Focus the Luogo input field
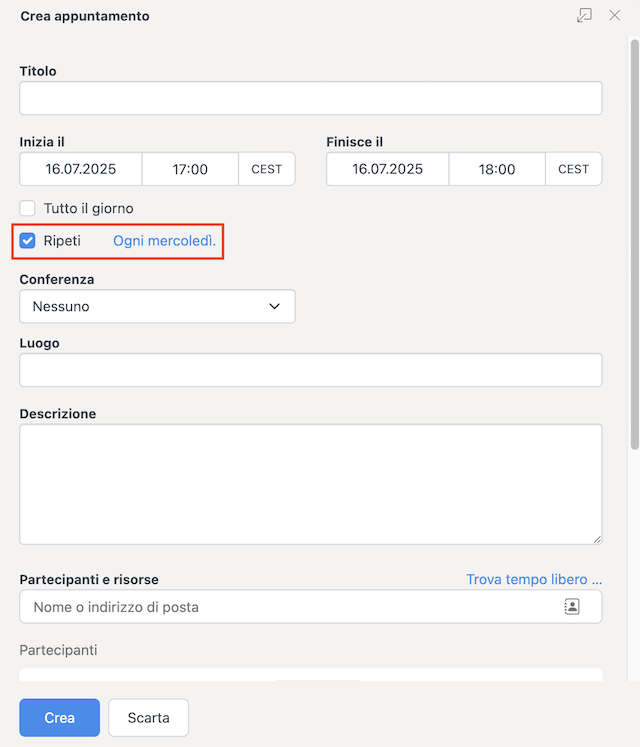 [x=311, y=370]
